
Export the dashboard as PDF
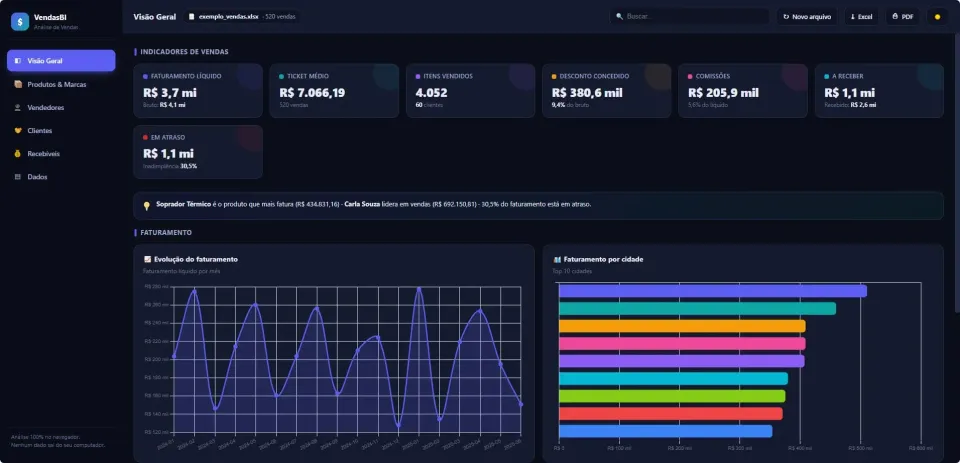tap(902, 17)
